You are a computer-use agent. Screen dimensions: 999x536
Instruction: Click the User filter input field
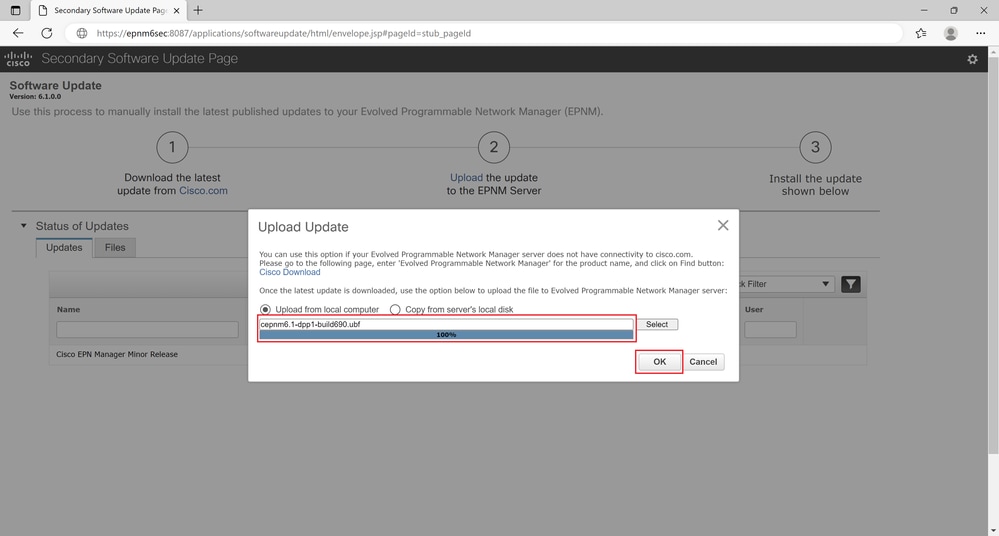(x=770, y=330)
